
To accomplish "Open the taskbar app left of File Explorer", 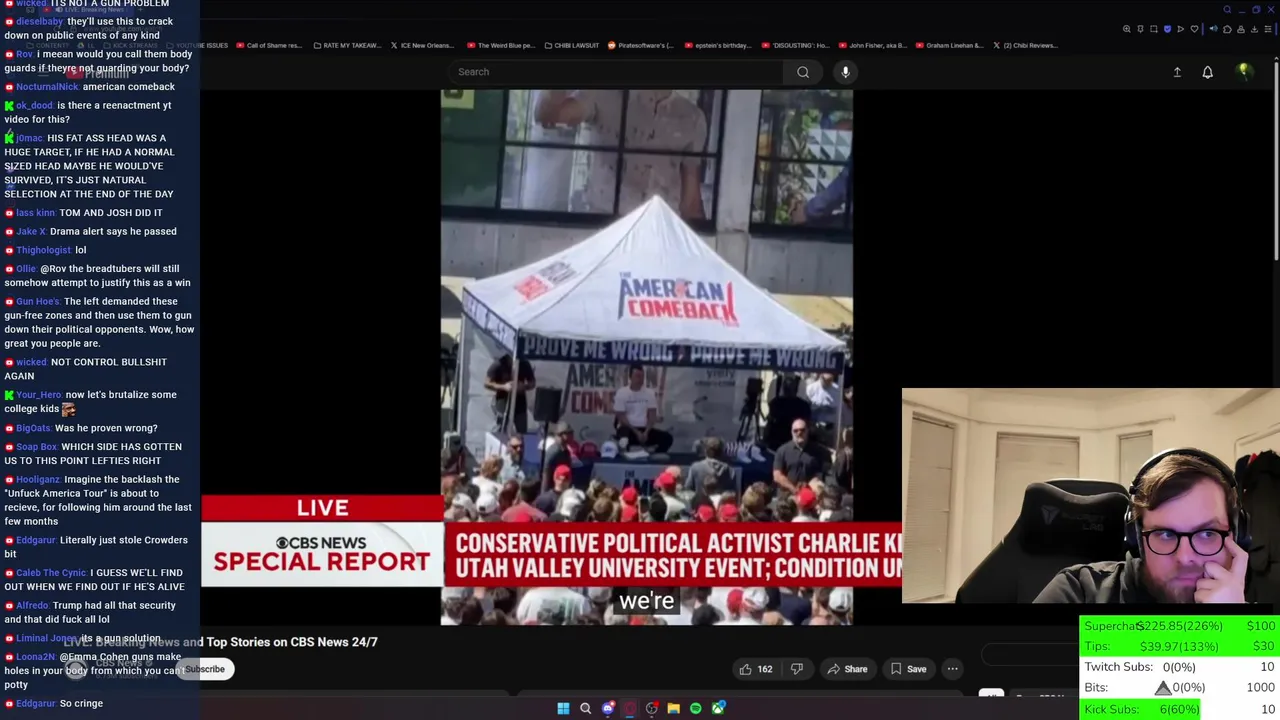I will coord(652,709).
